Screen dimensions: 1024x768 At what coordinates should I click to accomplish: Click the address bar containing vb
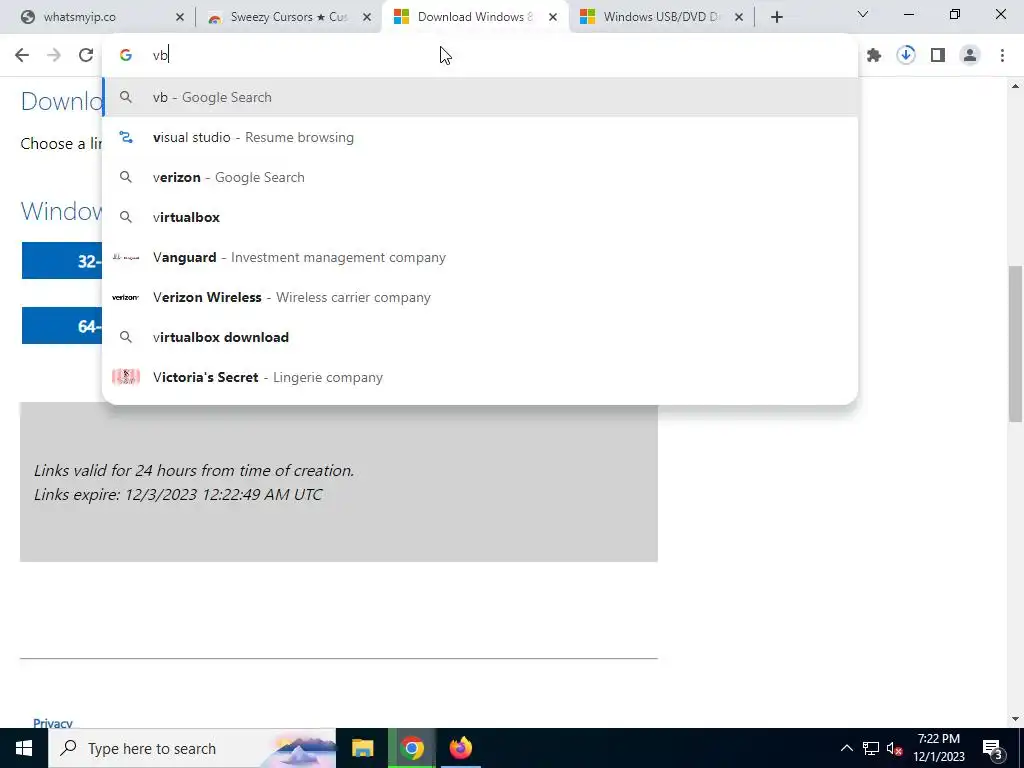click(480, 56)
